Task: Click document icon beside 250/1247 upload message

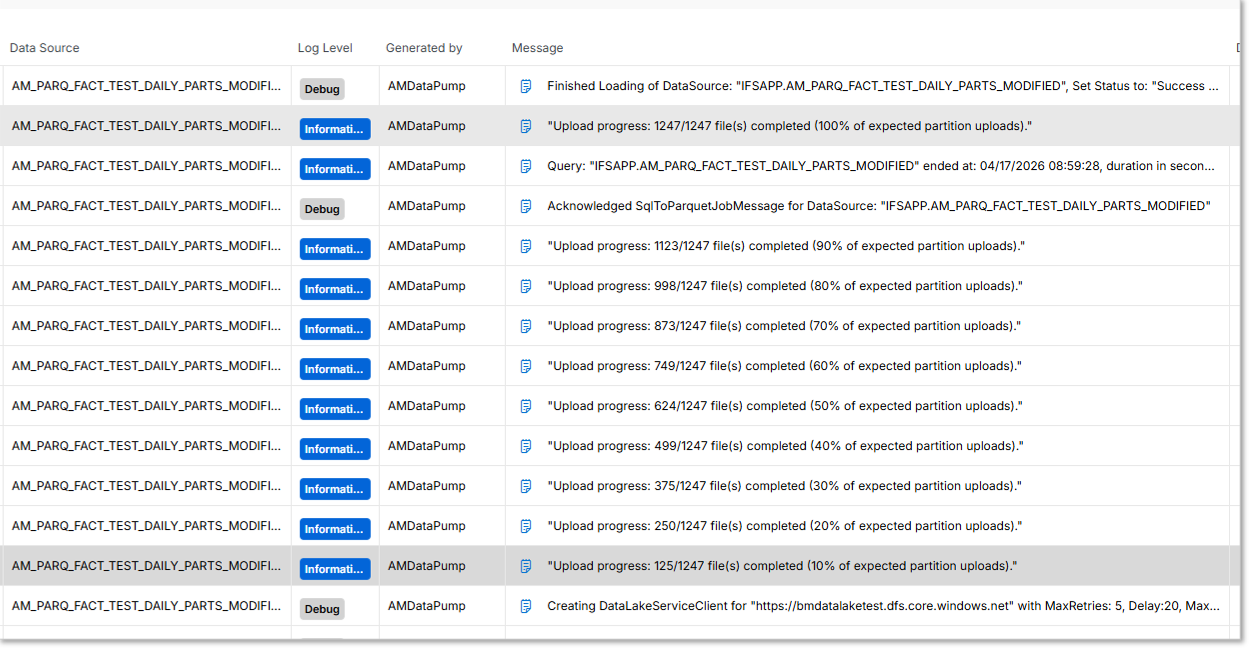Action: coord(526,526)
